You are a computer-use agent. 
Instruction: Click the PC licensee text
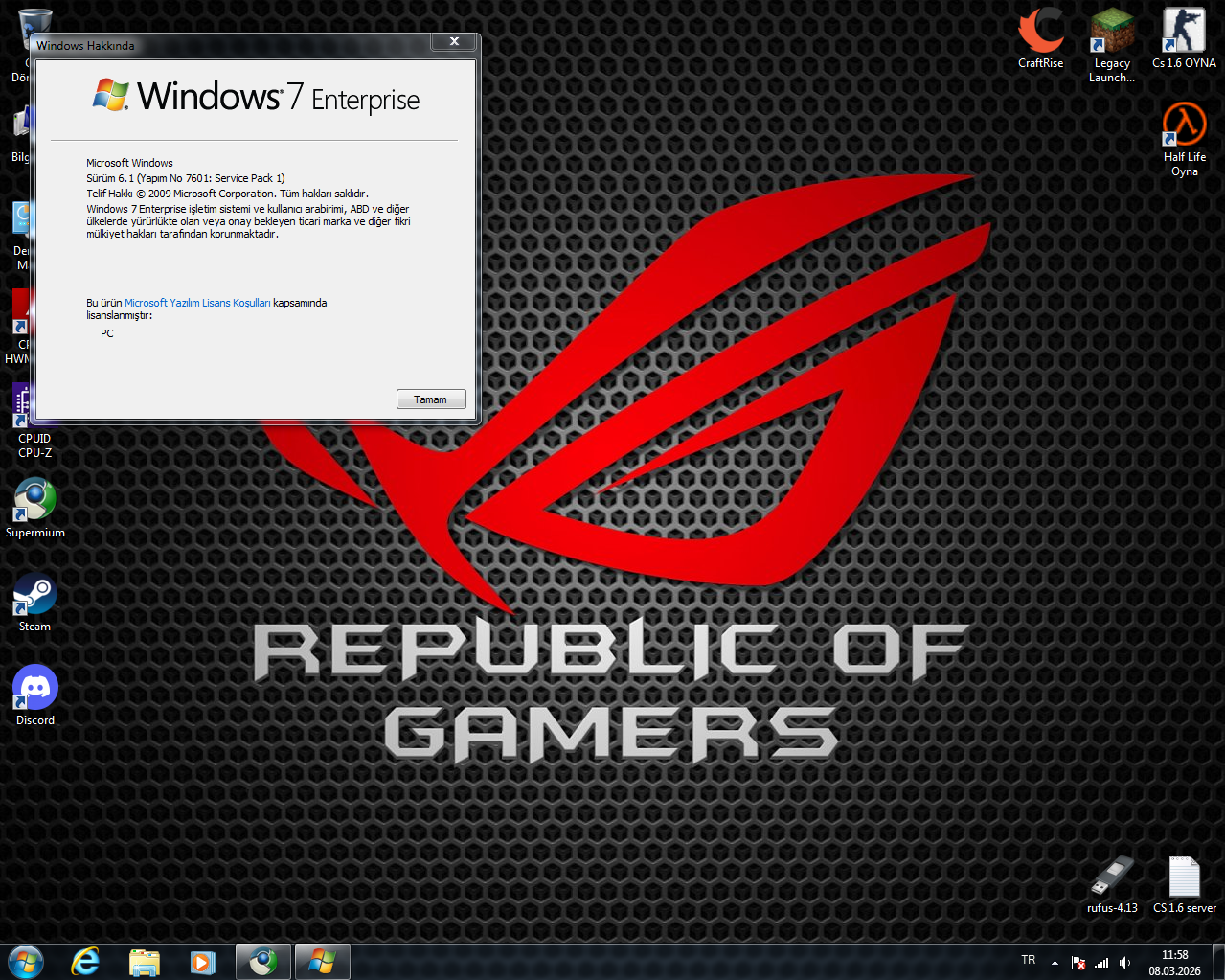tap(107, 333)
